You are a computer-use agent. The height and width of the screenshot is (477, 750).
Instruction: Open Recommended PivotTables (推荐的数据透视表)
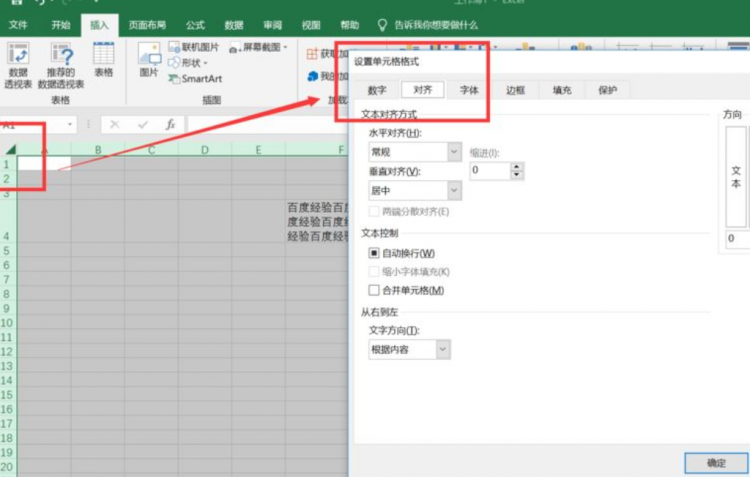tap(61, 65)
